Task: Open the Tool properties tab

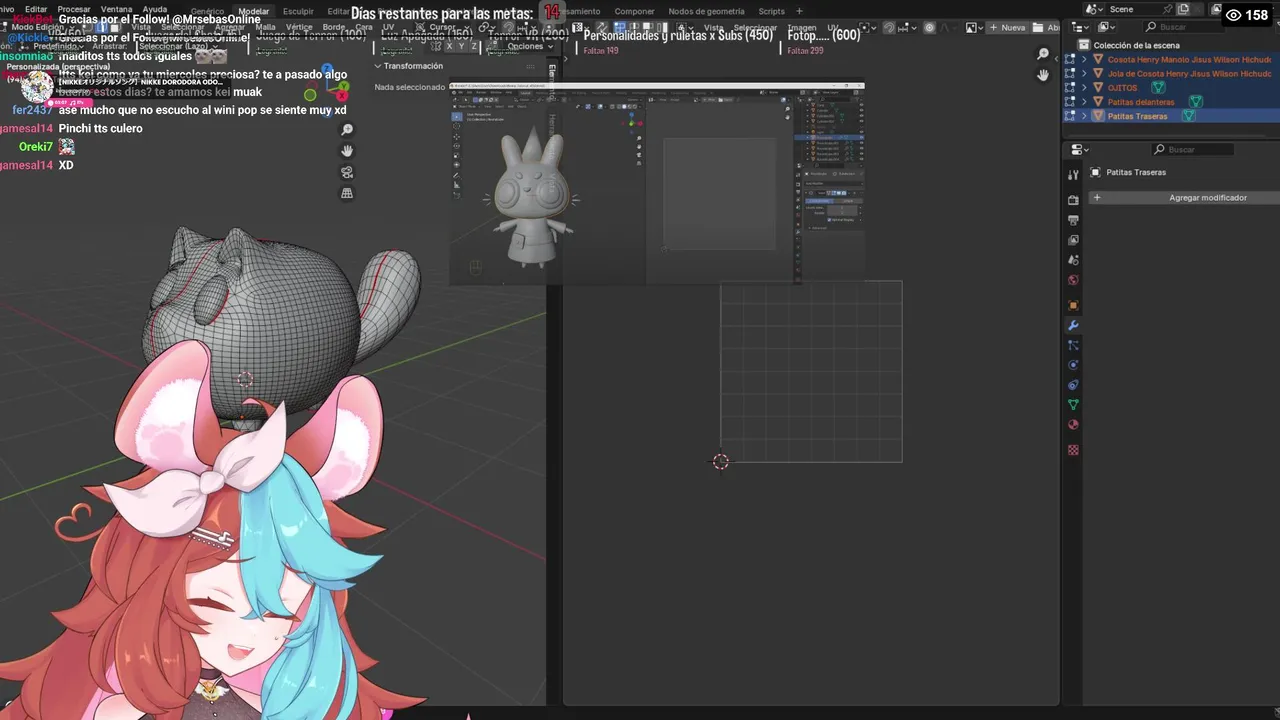Action: [x=1073, y=175]
